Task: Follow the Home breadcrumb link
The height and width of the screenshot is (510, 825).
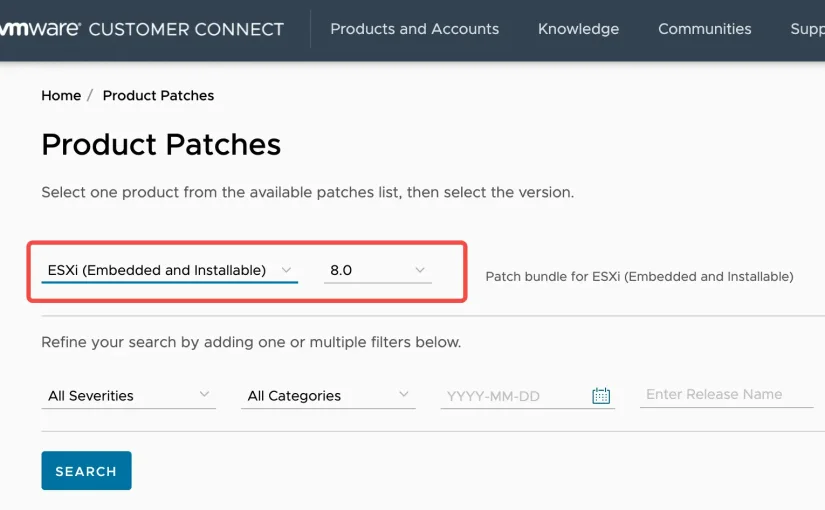Action: tap(61, 96)
